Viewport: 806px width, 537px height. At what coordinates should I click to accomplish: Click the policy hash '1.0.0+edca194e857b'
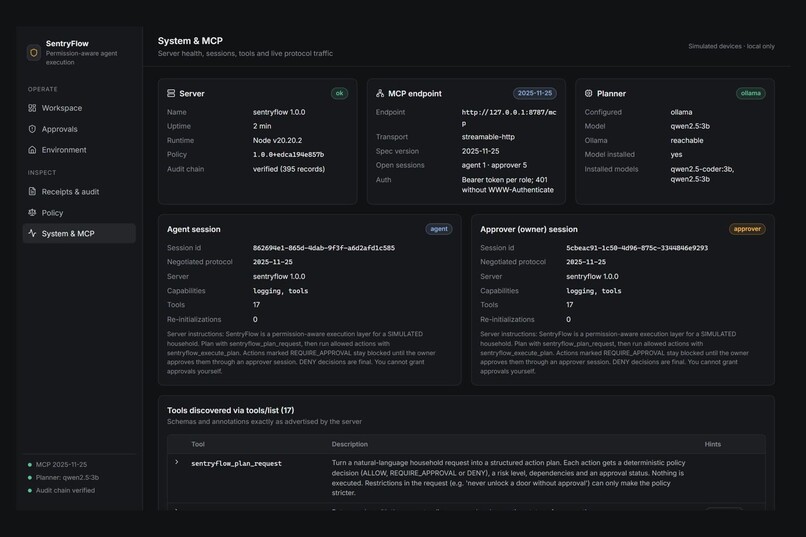click(288, 154)
